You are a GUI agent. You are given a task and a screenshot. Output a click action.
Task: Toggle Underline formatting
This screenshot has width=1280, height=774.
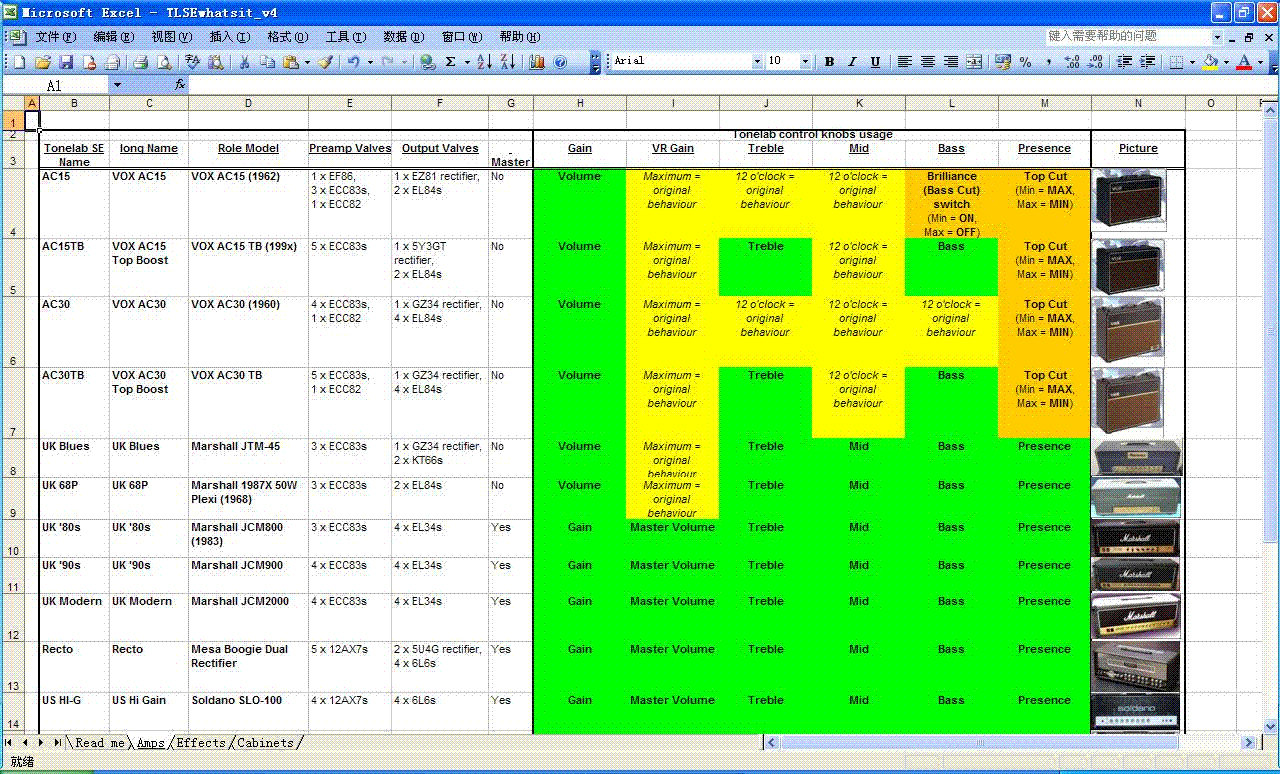(x=876, y=62)
